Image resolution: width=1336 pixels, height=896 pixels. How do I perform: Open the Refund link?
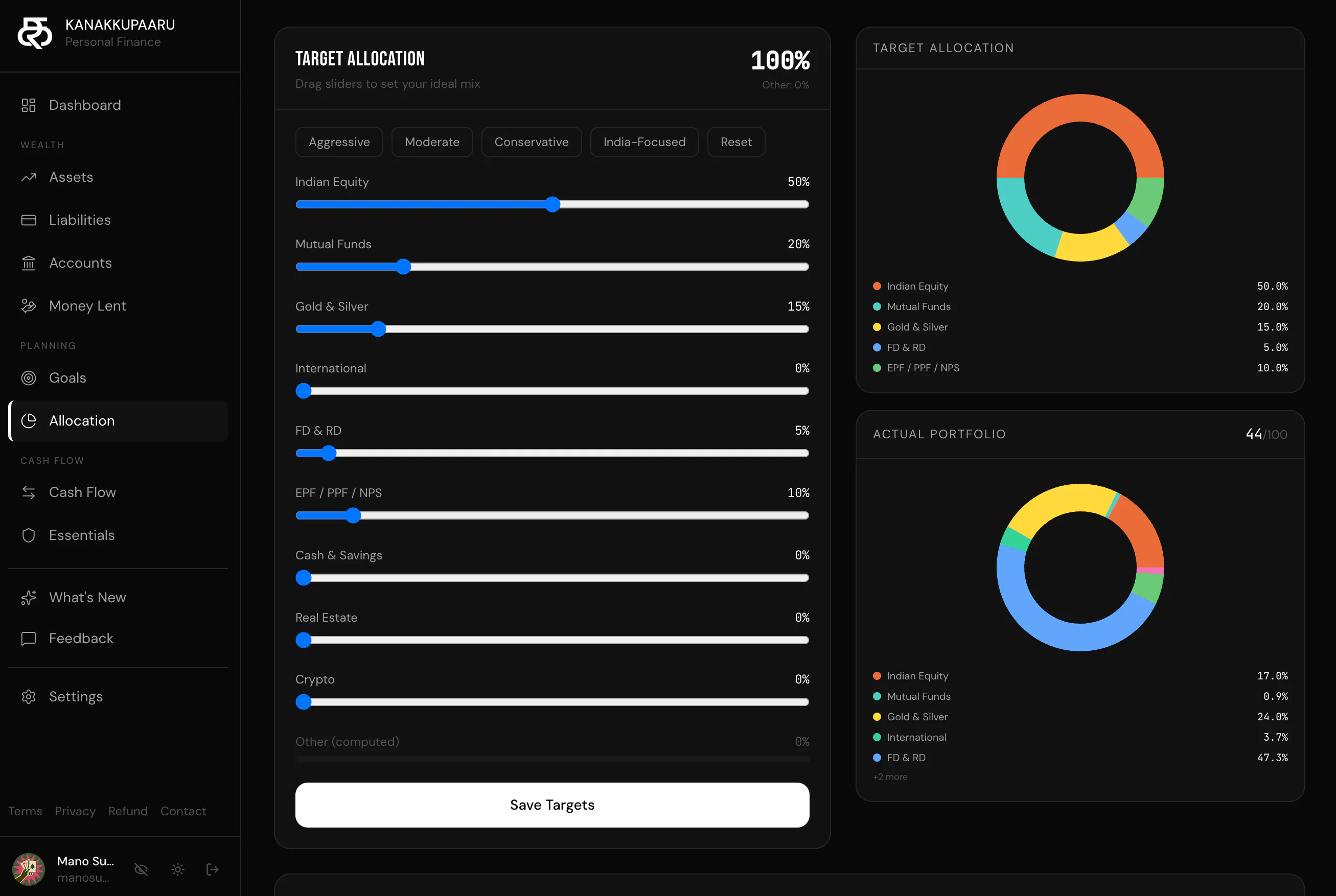[x=128, y=811]
